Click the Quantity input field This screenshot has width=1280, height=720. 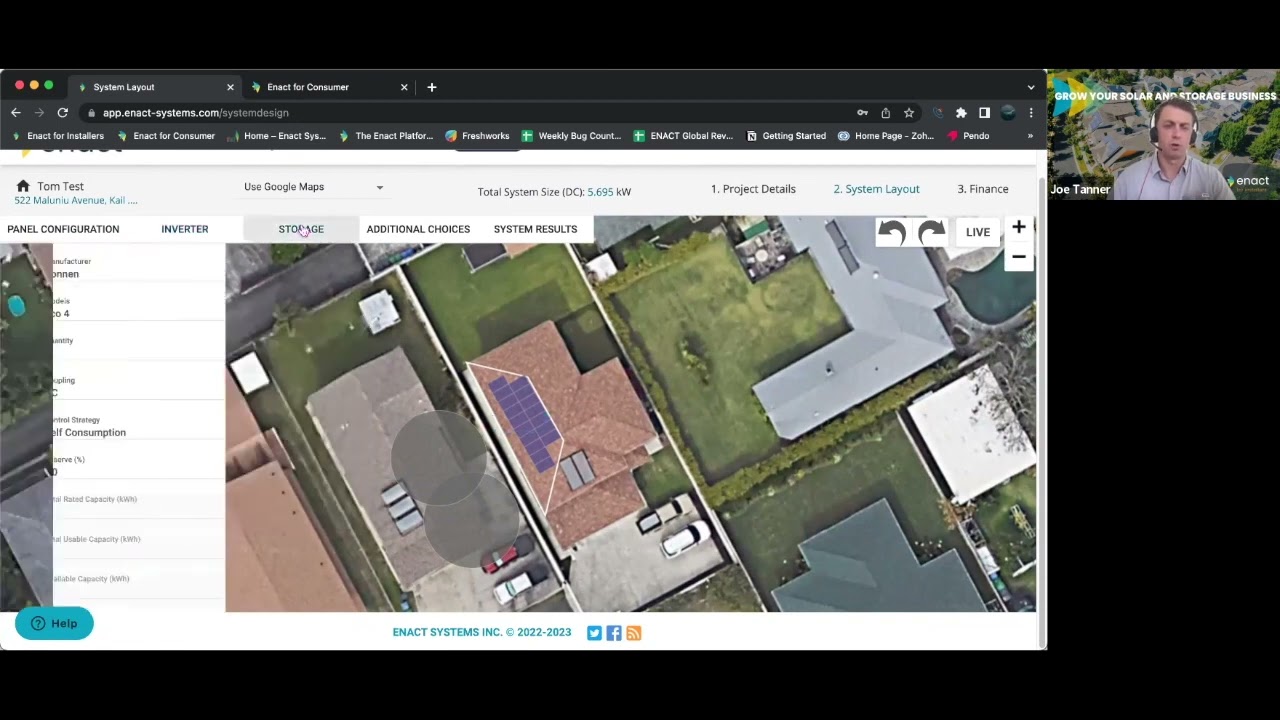pos(138,350)
